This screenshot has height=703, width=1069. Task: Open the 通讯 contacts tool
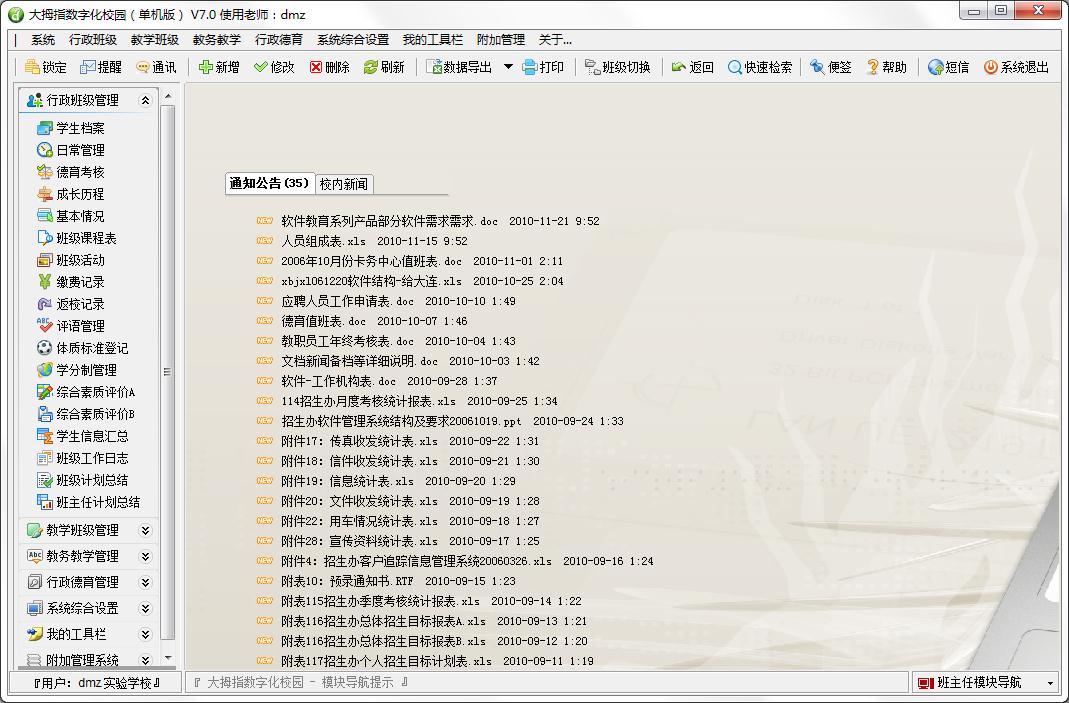click(155, 67)
